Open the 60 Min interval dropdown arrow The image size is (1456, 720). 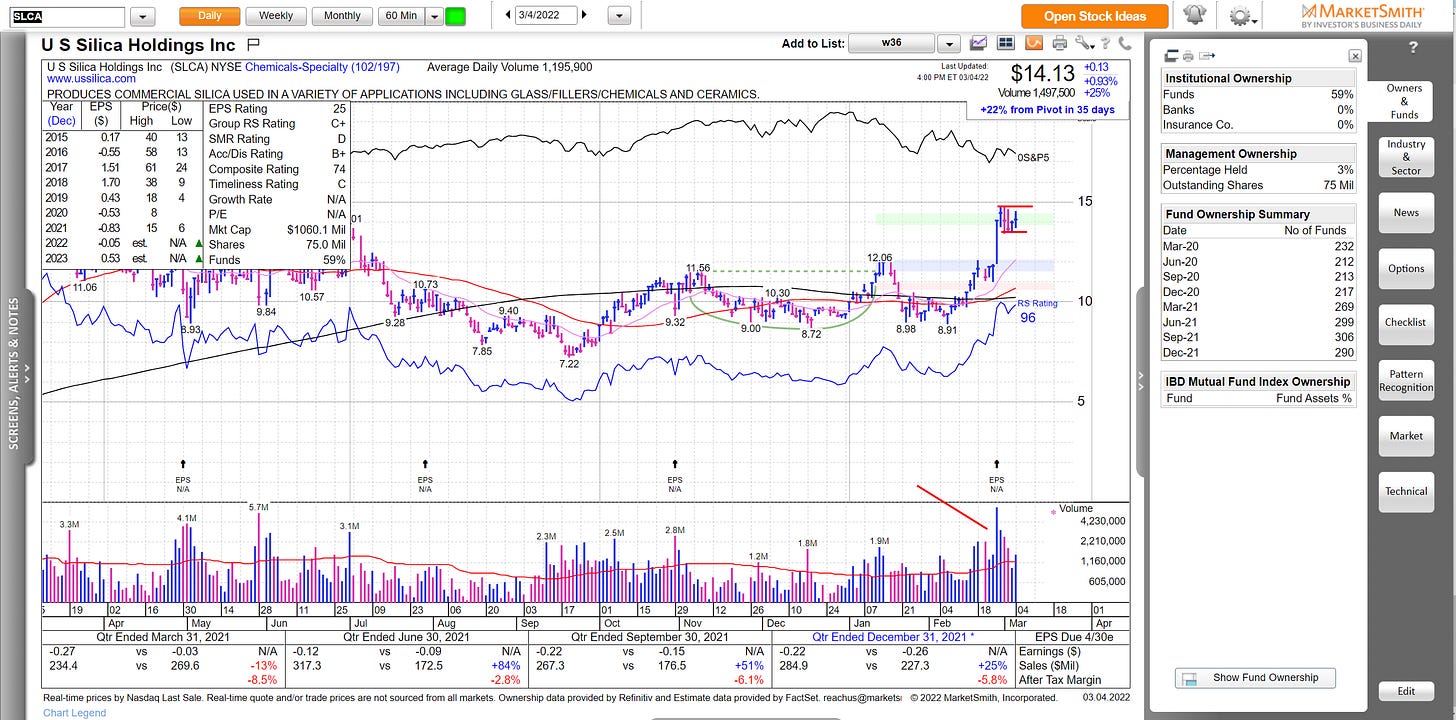[x=434, y=16]
